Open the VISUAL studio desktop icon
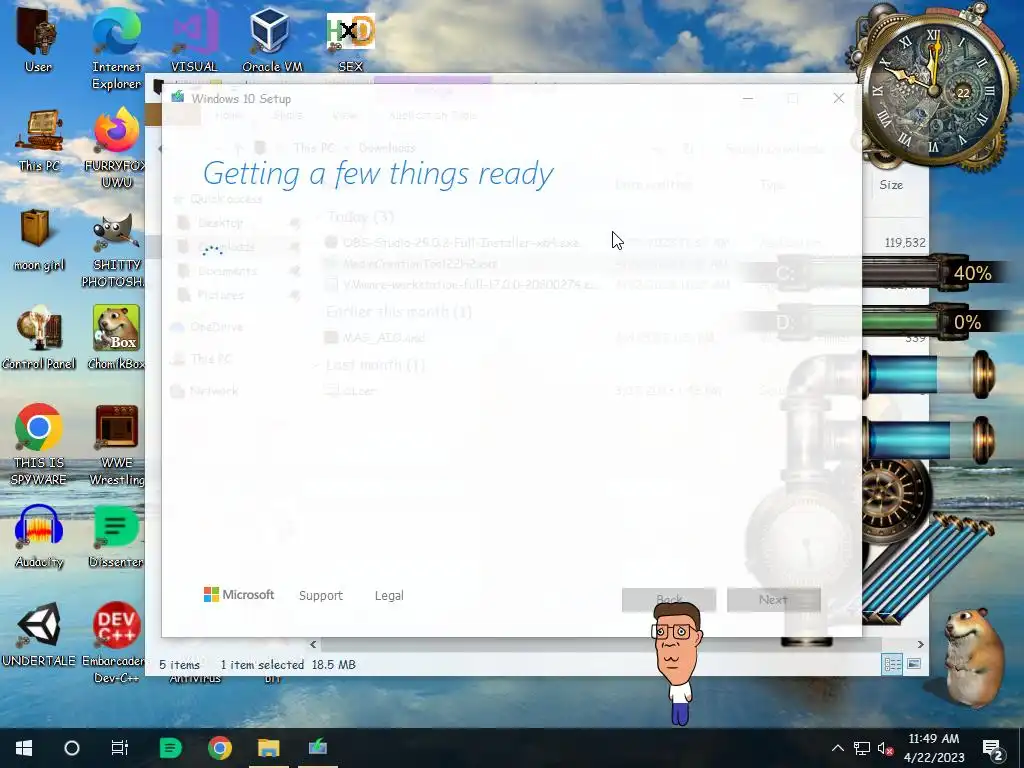The image size is (1024, 768). pos(194,39)
